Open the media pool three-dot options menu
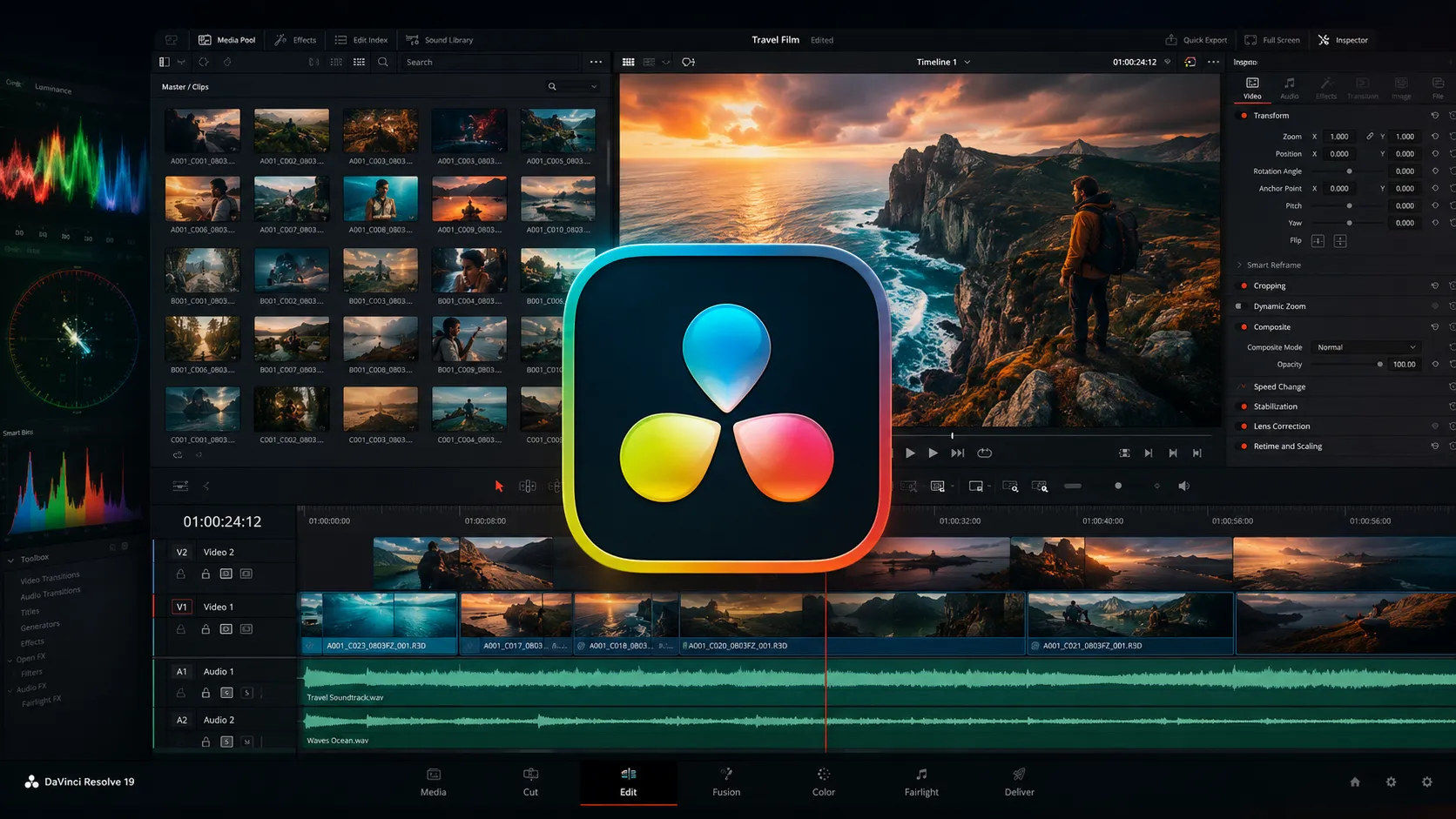This screenshot has width=1456, height=819. coord(596,62)
